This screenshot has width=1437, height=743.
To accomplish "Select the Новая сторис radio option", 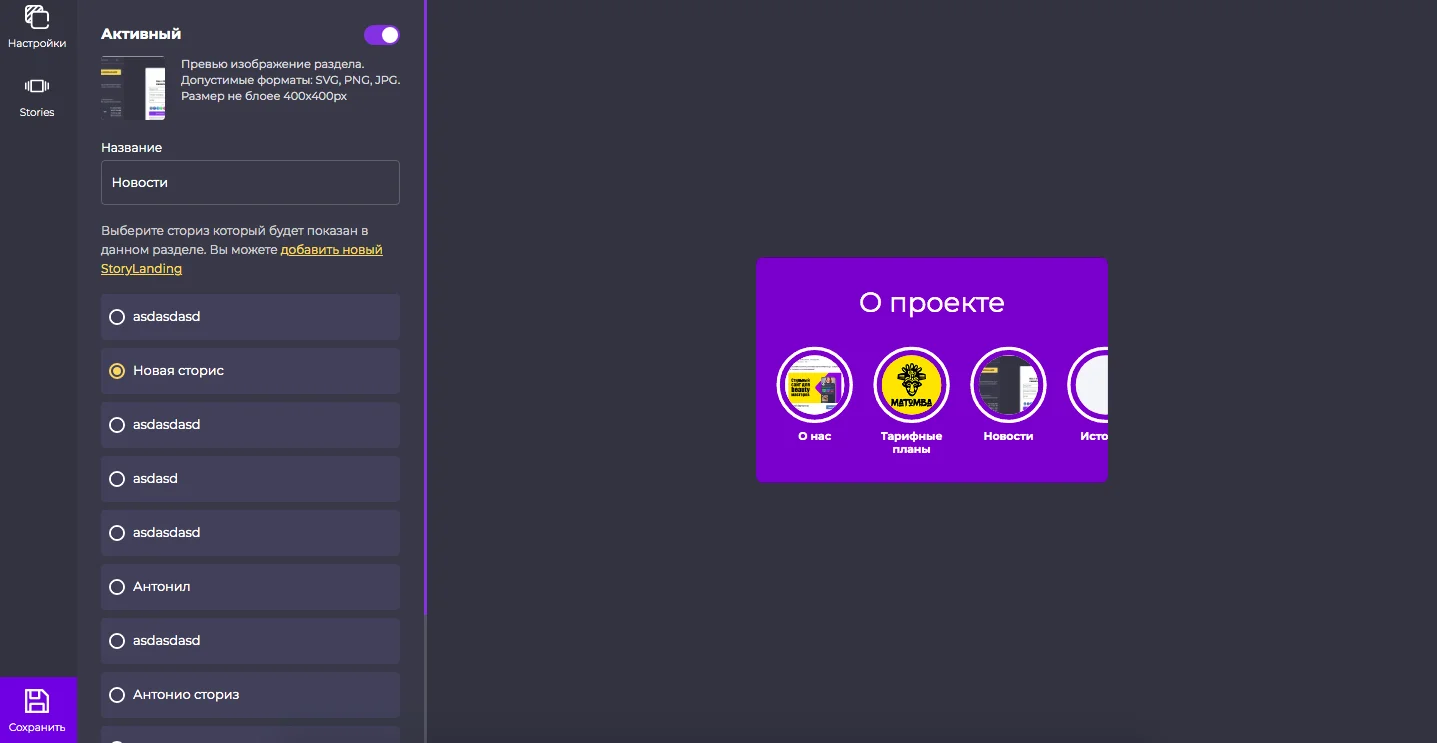I will point(250,371).
